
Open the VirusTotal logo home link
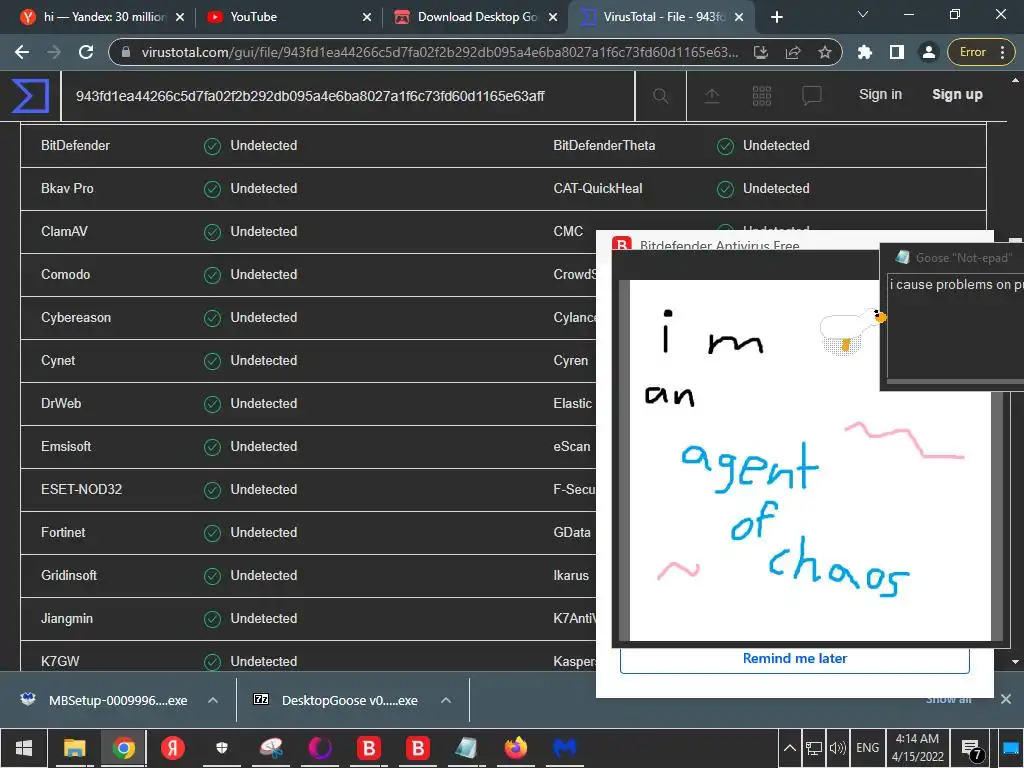(x=30, y=95)
